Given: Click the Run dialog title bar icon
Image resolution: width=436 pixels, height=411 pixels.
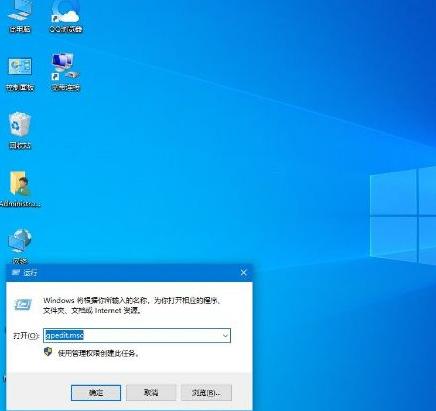Looking at the screenshot, I should click(16, 273).
